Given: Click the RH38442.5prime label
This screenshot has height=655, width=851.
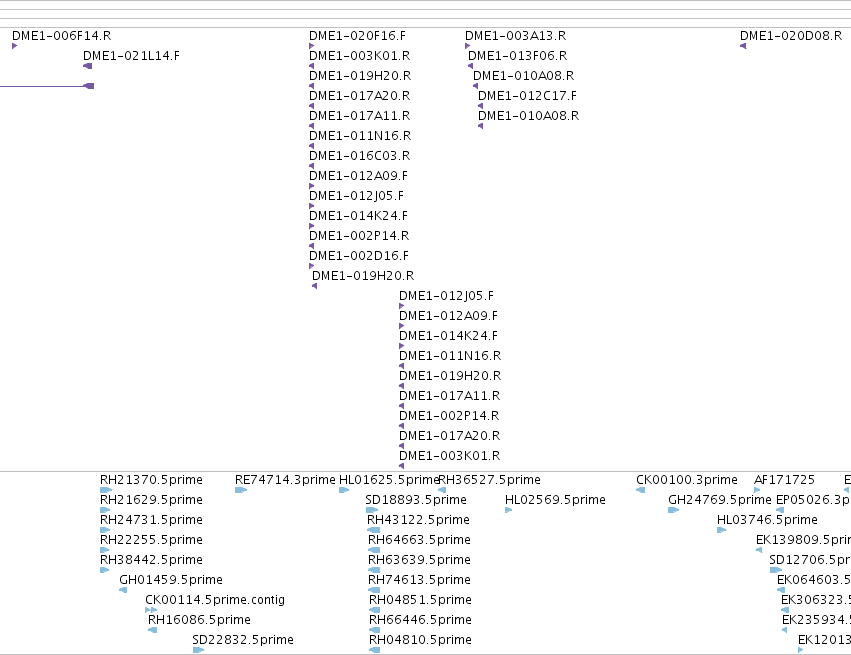Looking at the screenshot, I should [x=151, y=560].
